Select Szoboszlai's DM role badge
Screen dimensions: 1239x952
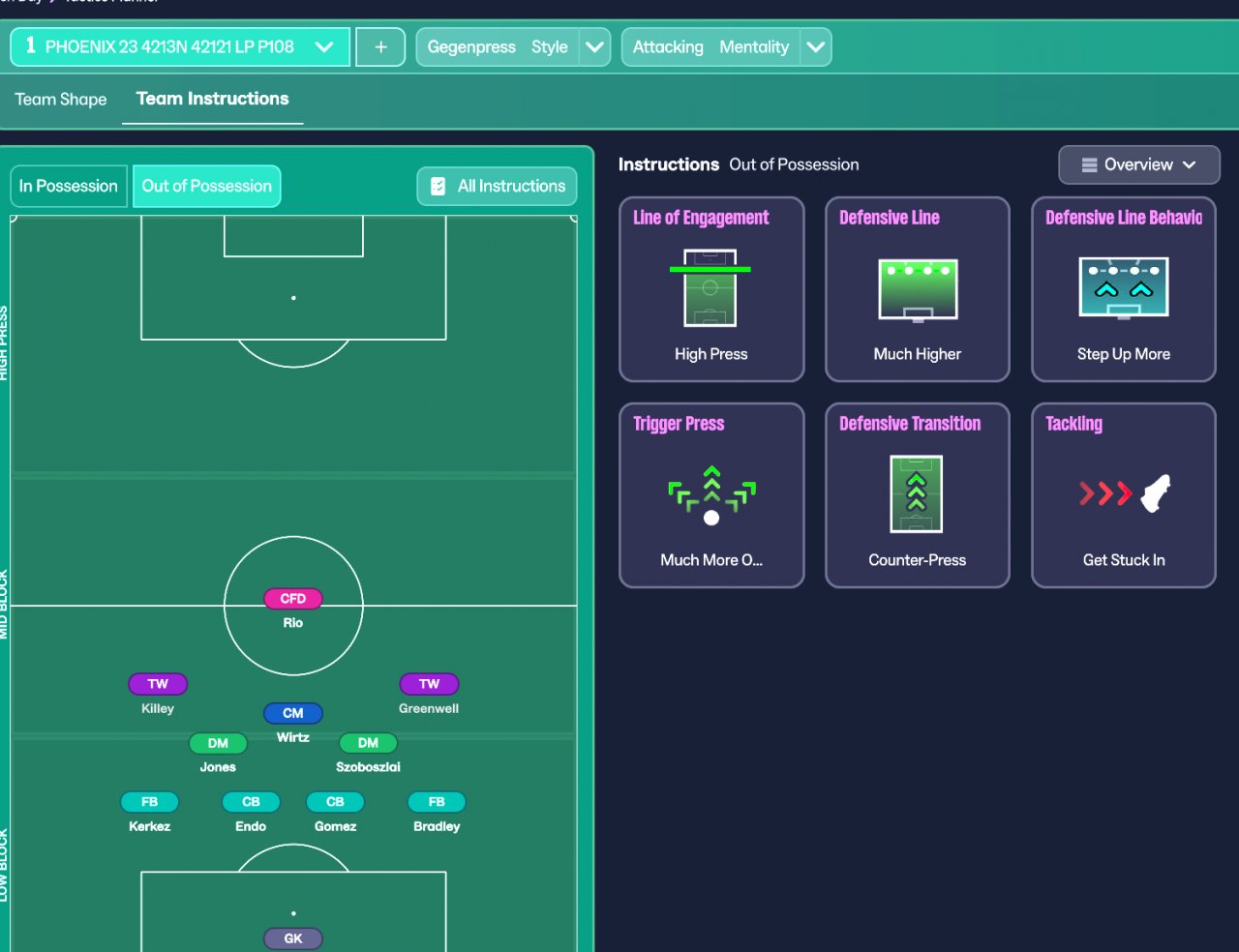(x=368, y=743)
